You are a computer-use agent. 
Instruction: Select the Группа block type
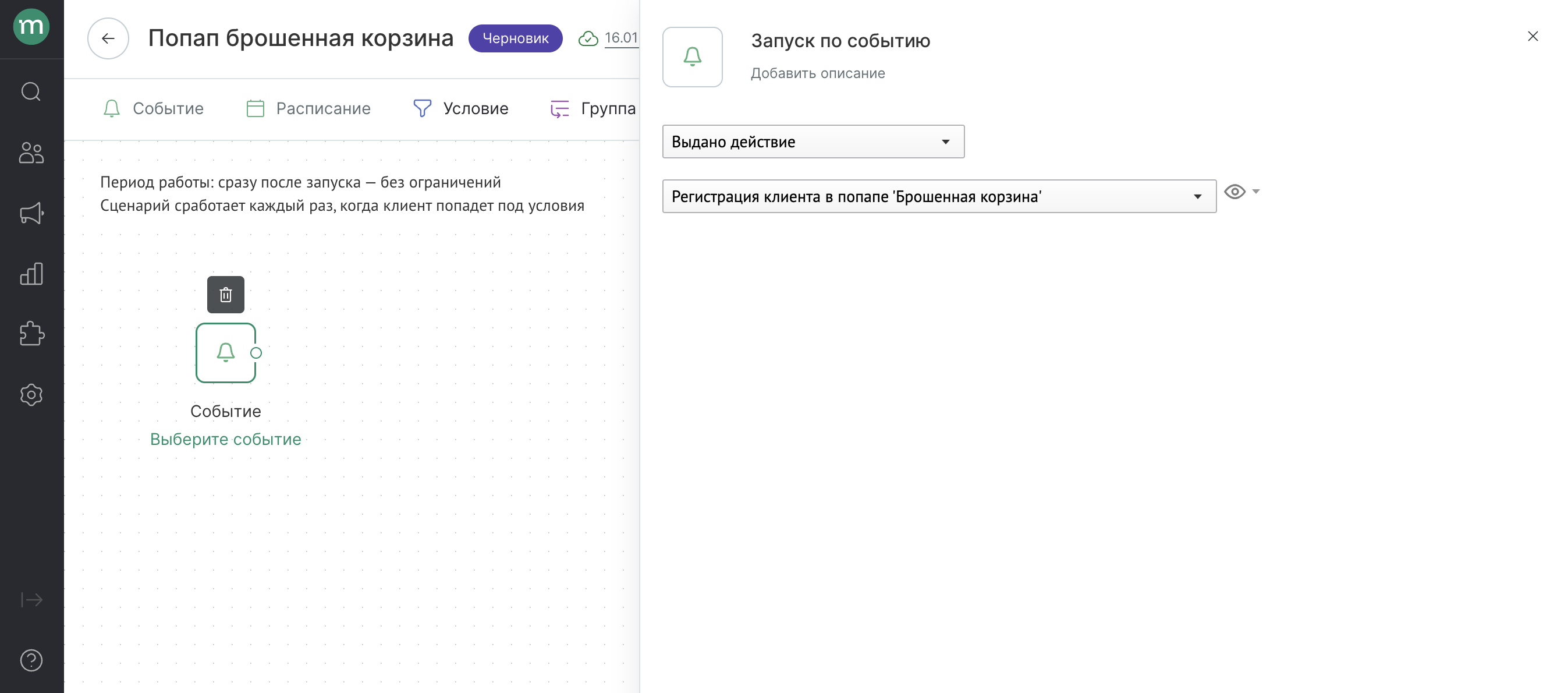point(593,108)
